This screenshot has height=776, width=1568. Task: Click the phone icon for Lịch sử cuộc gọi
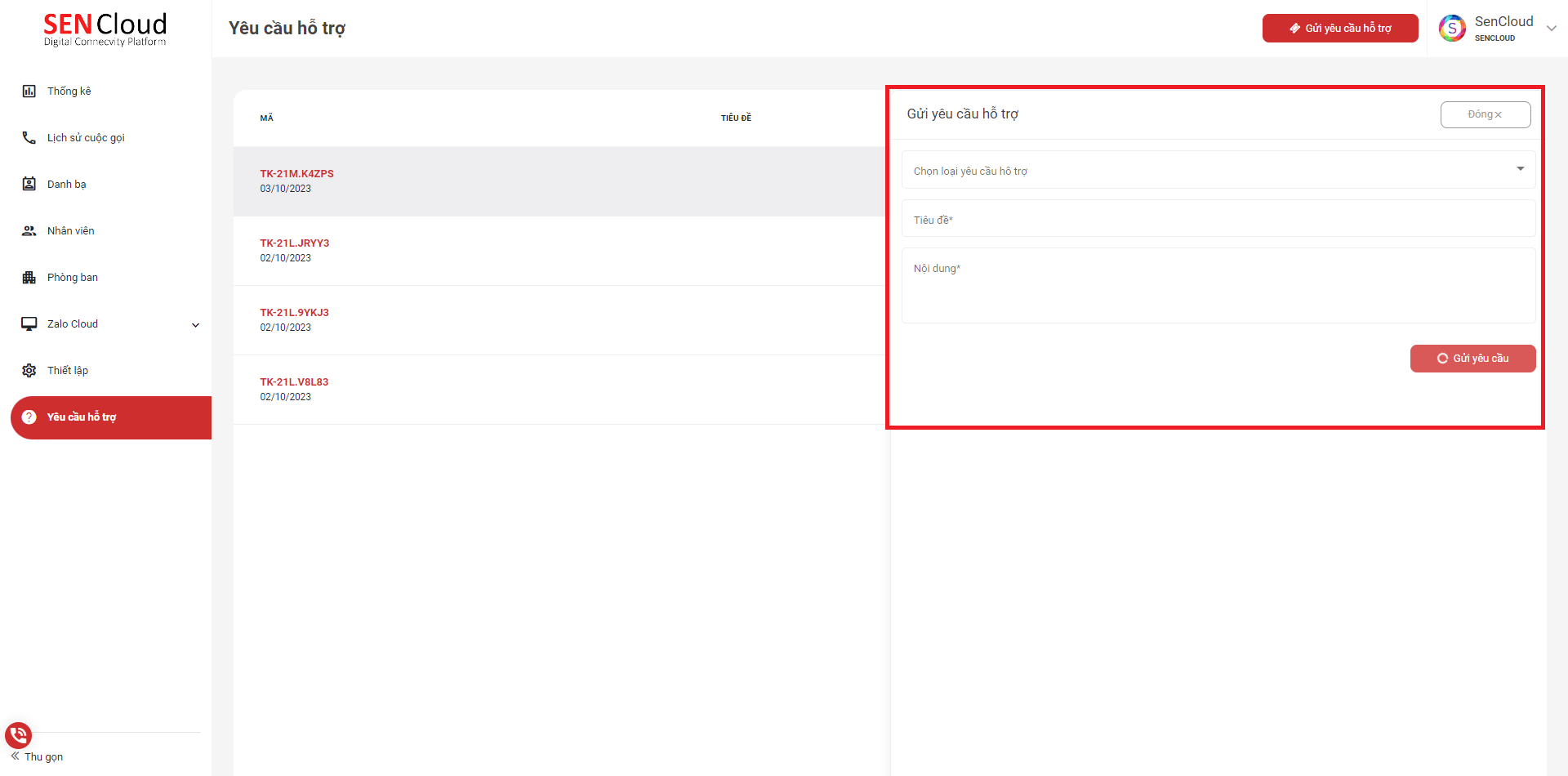click(x=29, y=138)
